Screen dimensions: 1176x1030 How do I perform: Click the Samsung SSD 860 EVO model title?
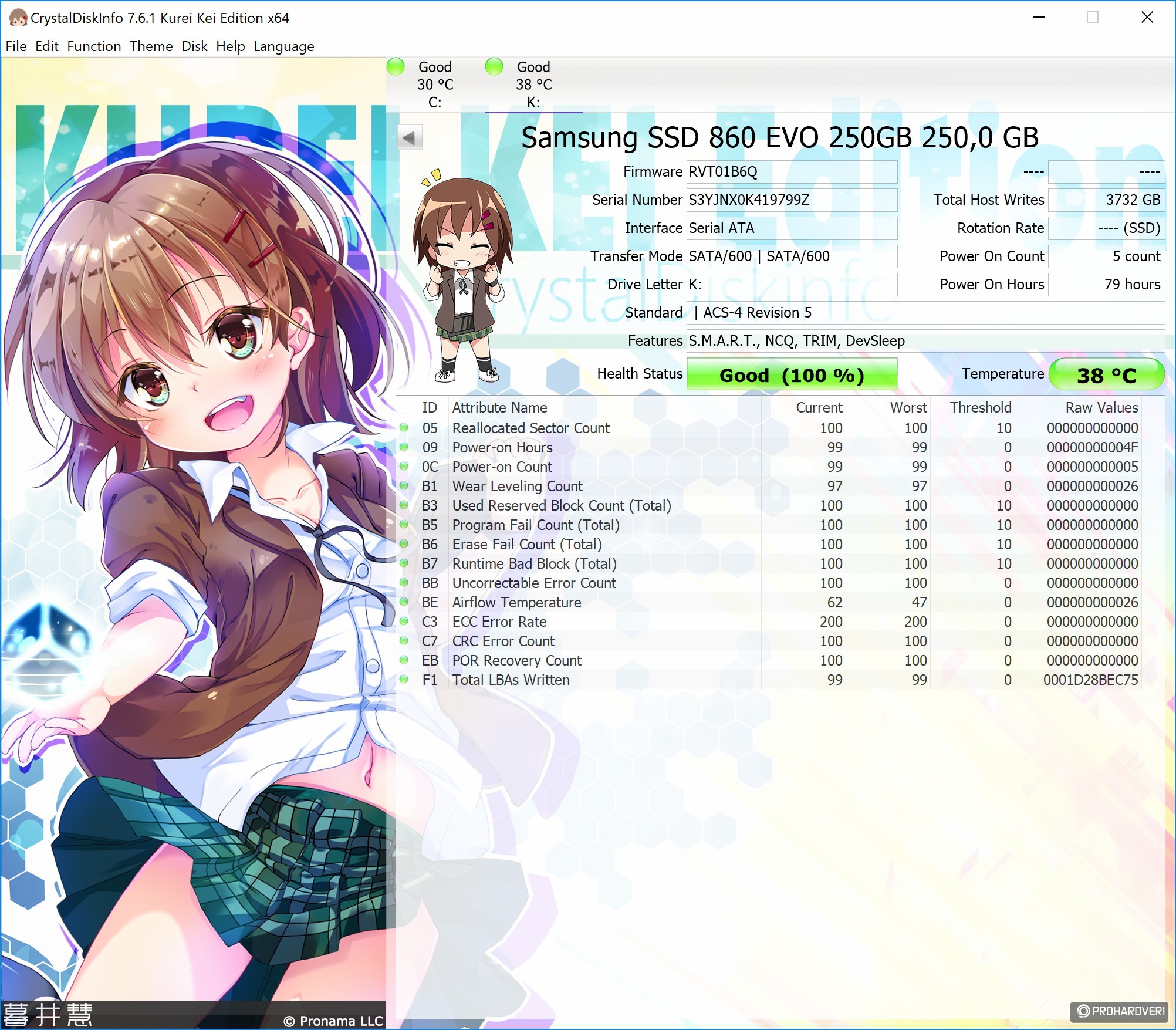(780, 137)
